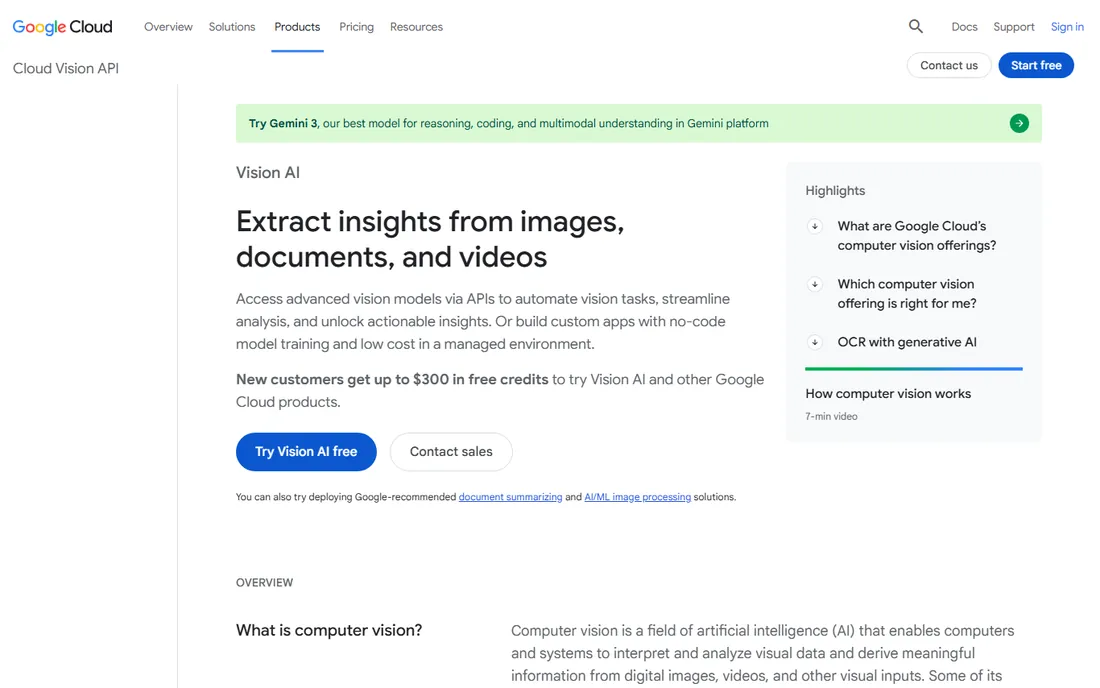Open the Support header link

[1014, 27]
